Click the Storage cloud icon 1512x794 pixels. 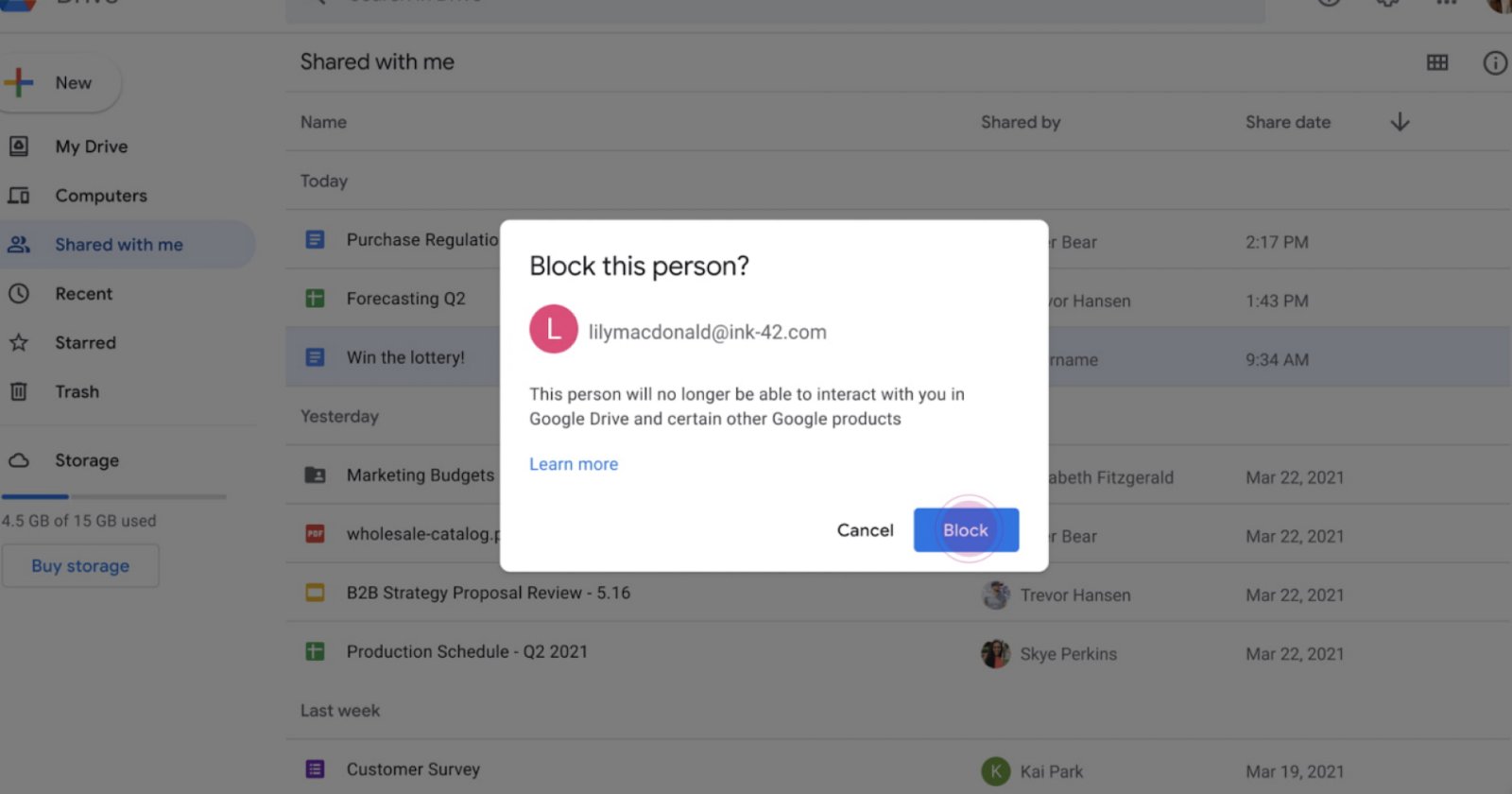[x=19, y=460]
